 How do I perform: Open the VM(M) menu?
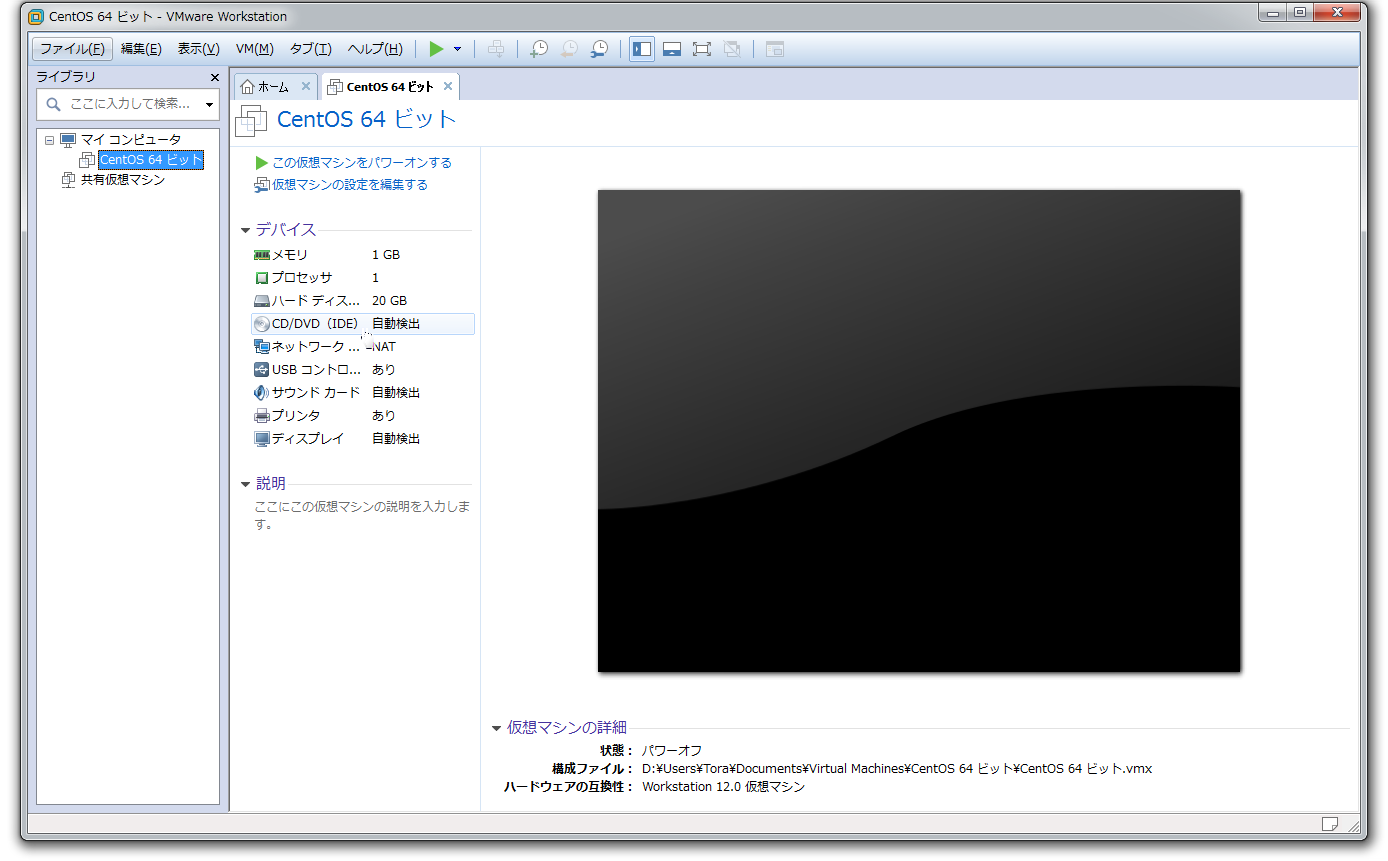coord(253,48)
